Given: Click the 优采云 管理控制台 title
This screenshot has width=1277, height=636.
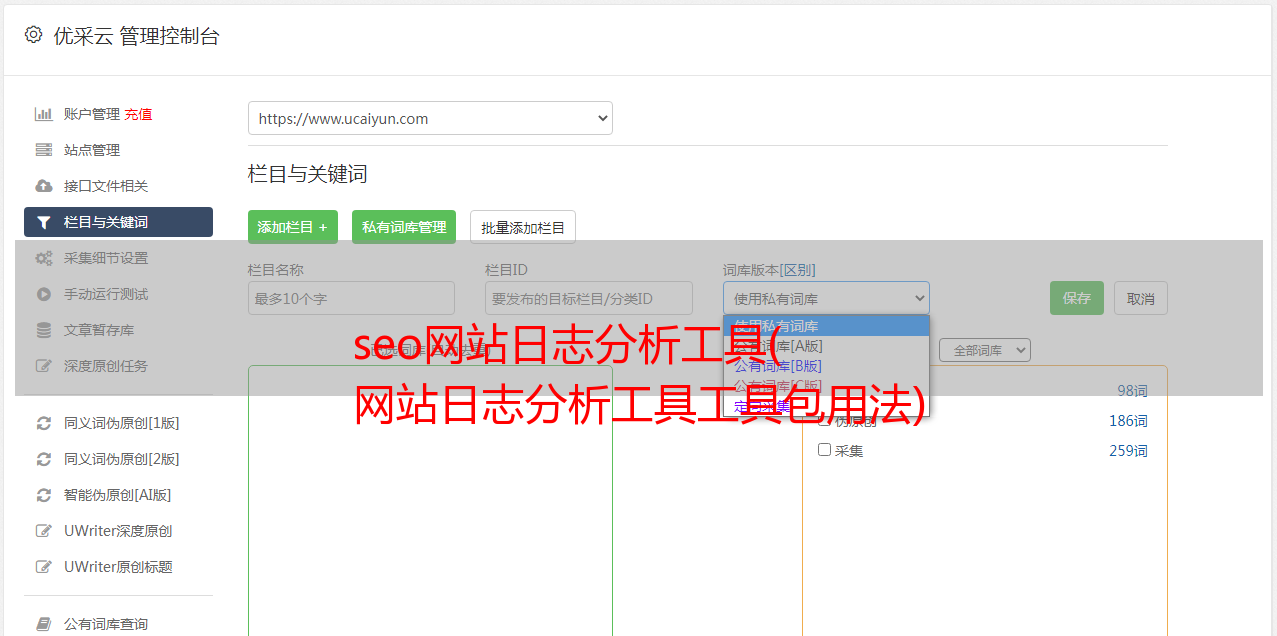Looking at the screenshot, I should (x=136, y=36).
